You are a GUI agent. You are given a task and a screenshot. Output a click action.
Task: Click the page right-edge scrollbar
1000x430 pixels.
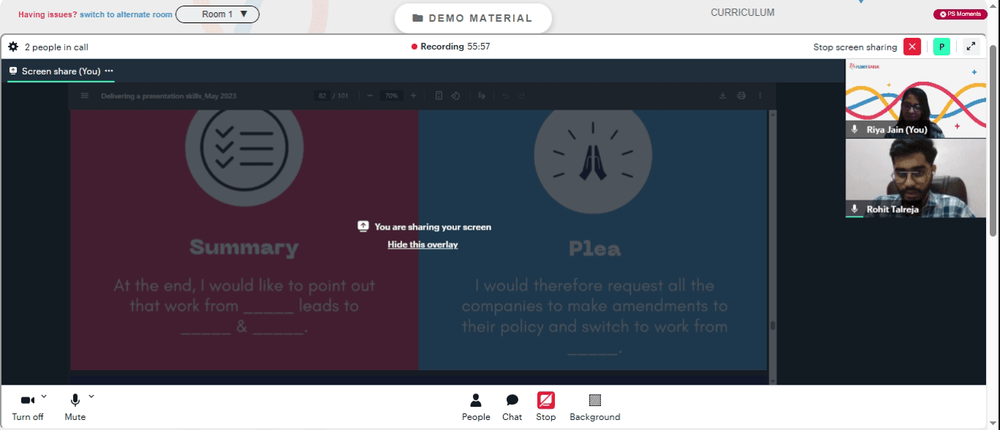pyautogui.click(x=993, y=140)
